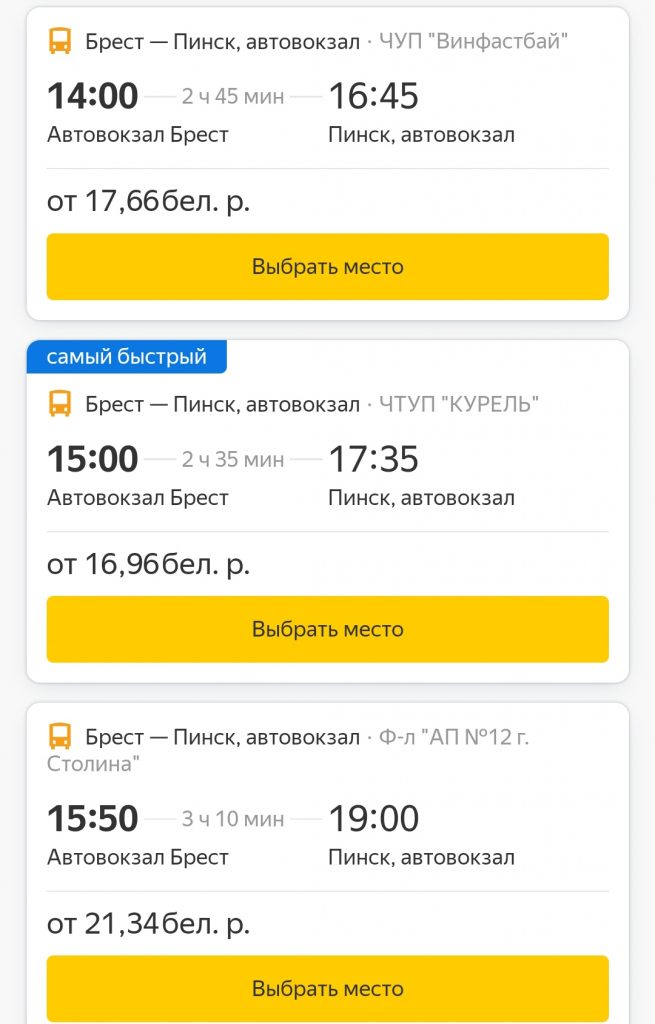655x1024 pixels.
Task: Tap the price от 21,34 бел. р.
Action: click(148, 924)
